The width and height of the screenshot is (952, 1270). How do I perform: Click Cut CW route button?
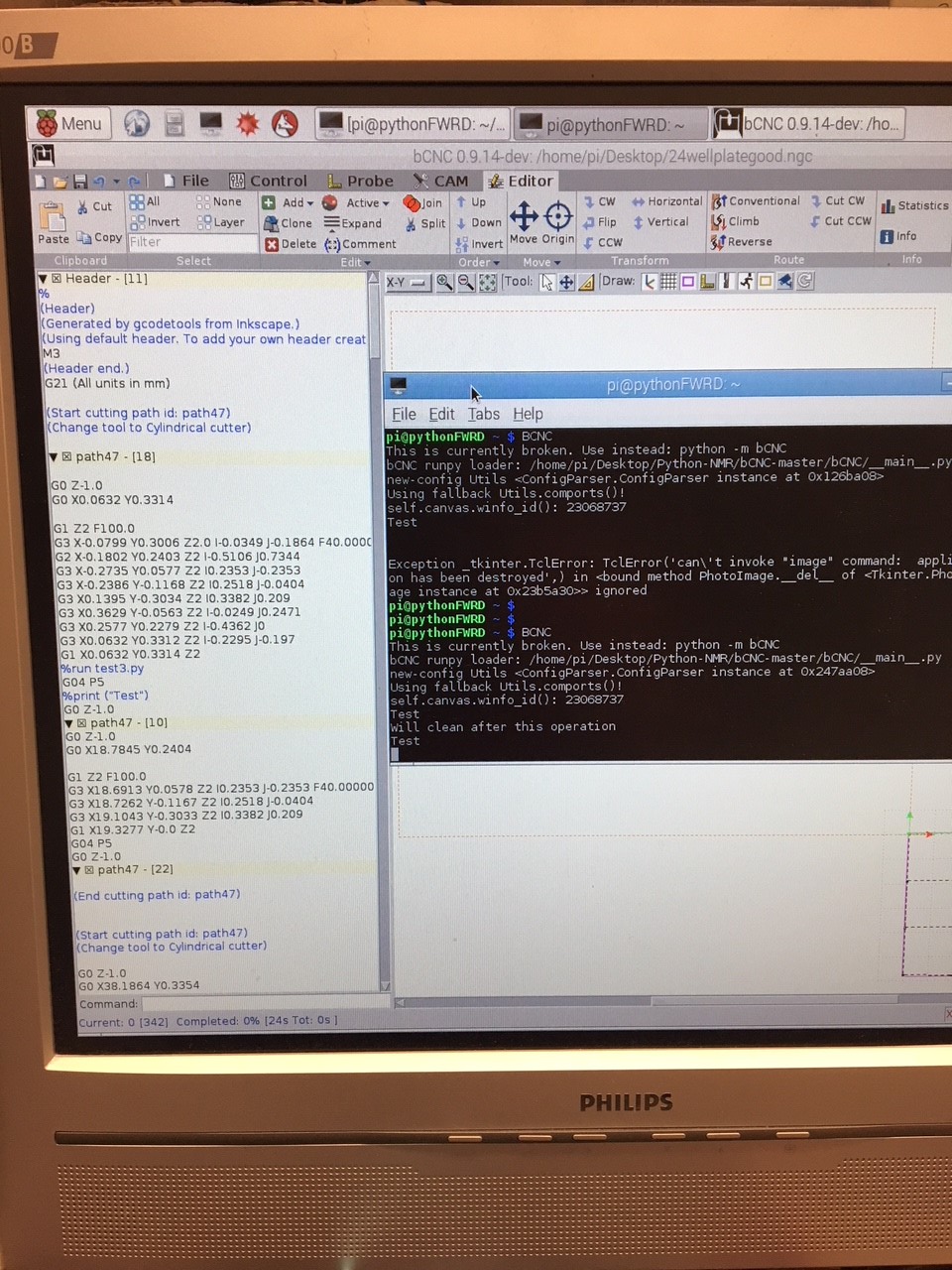pyautogui.click(x=837, y=200)
